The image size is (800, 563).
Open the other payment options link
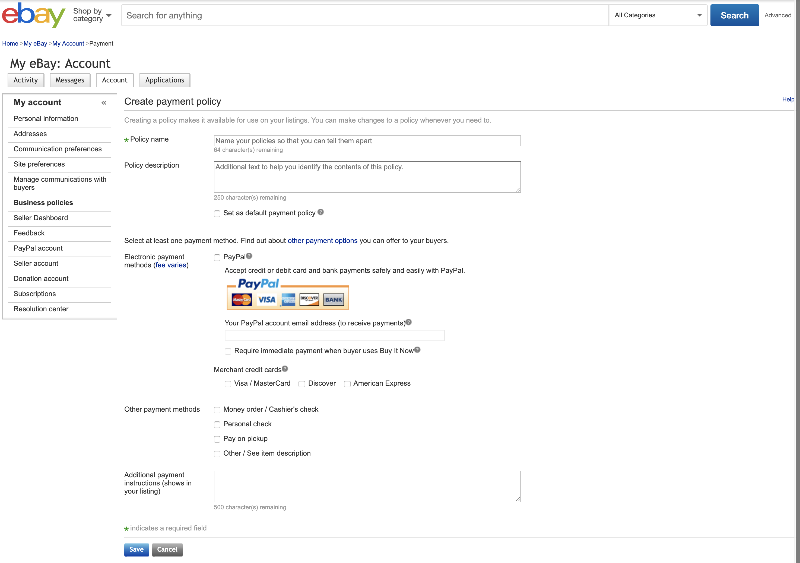point(322,240)
